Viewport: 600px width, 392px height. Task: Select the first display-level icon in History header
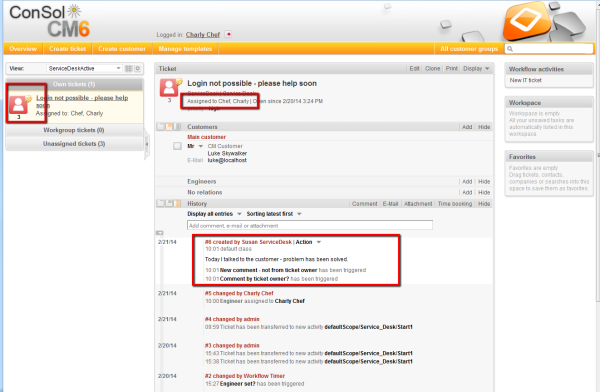click(161, 204)
